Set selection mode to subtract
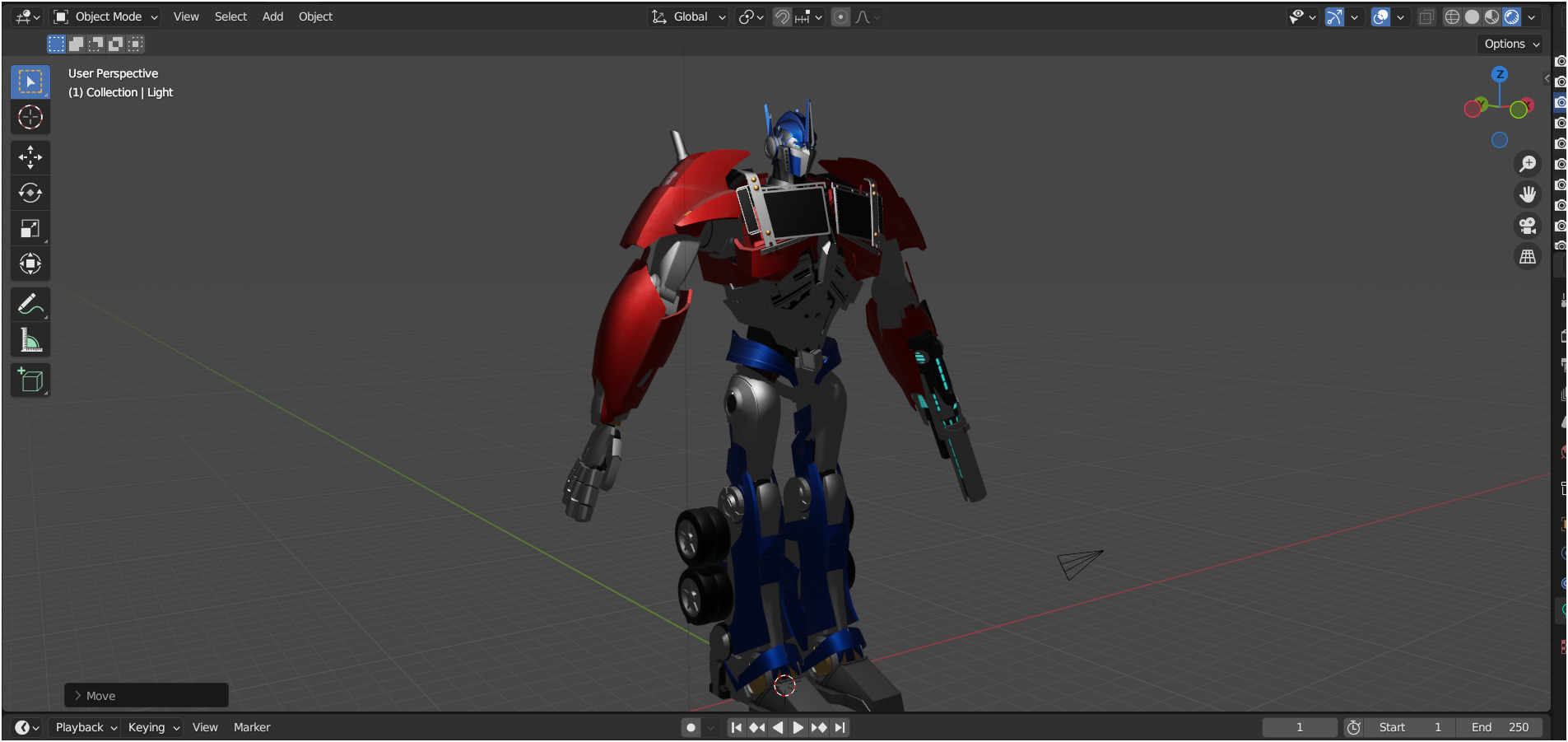Image resolution: width=1568 pixels, height=742 pixels. [x=96, y=44]
